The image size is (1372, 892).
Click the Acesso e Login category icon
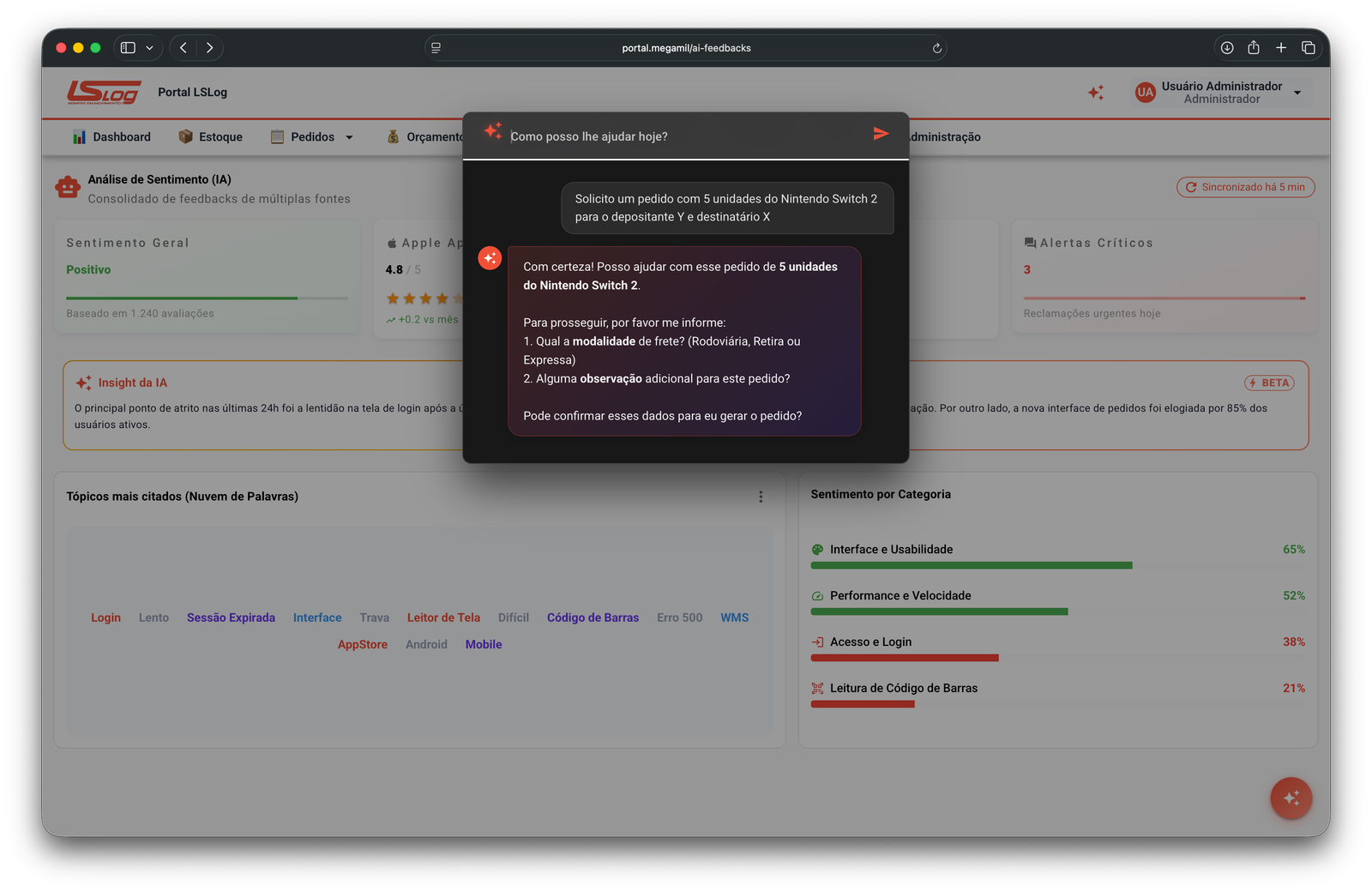[x=815, y=641]
